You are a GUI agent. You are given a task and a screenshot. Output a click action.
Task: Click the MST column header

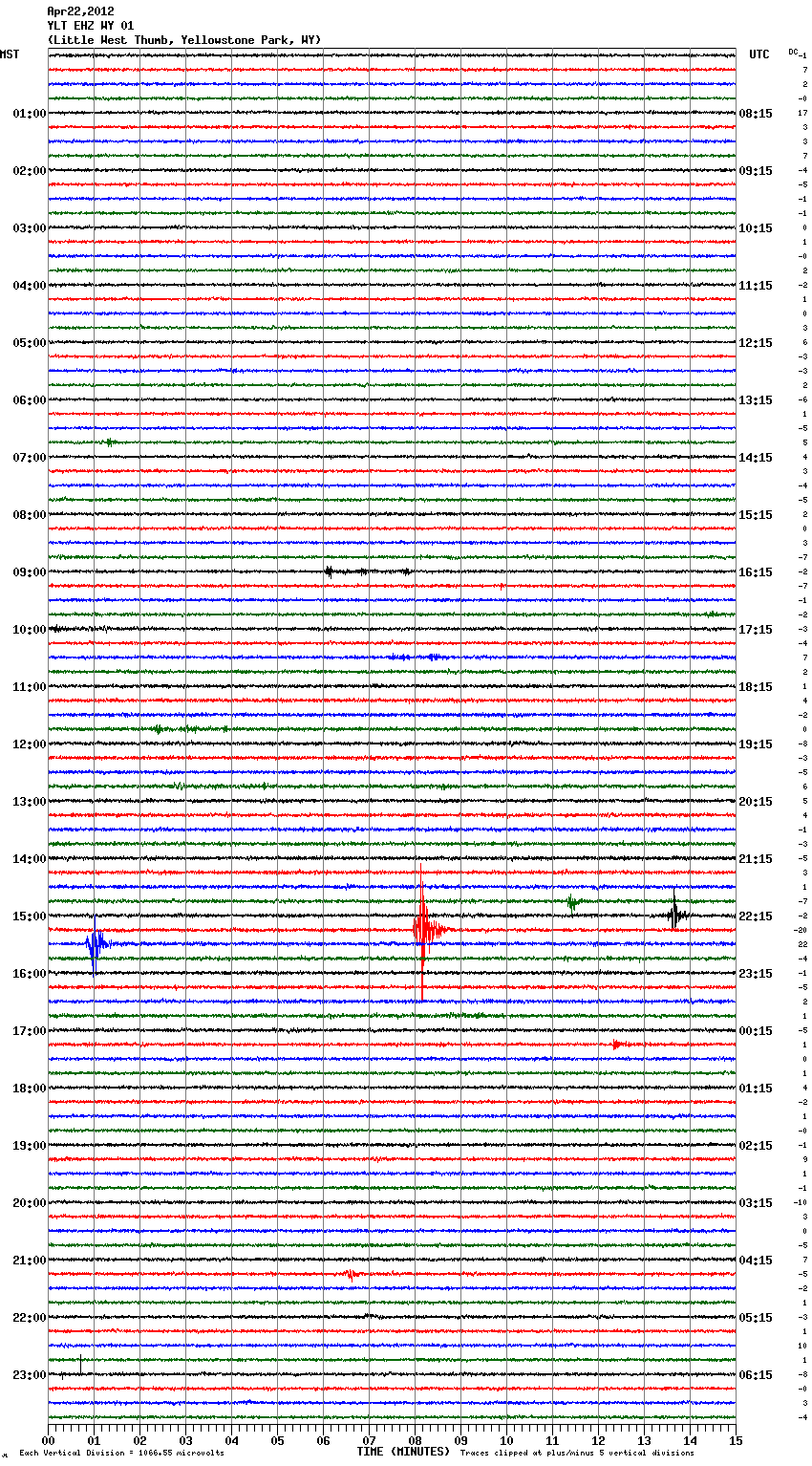pyautogui.click(x=10, y=54)
